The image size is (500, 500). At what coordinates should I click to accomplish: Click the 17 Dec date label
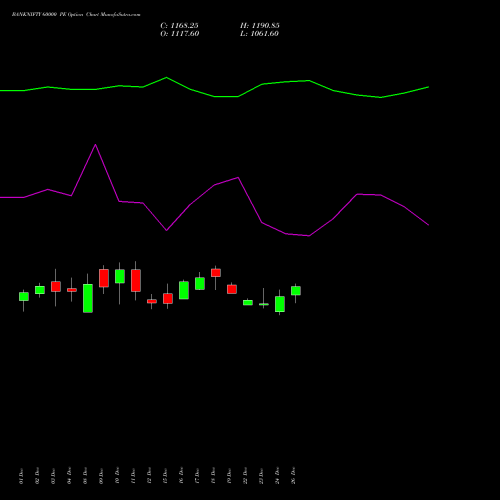tap(197, 476)
